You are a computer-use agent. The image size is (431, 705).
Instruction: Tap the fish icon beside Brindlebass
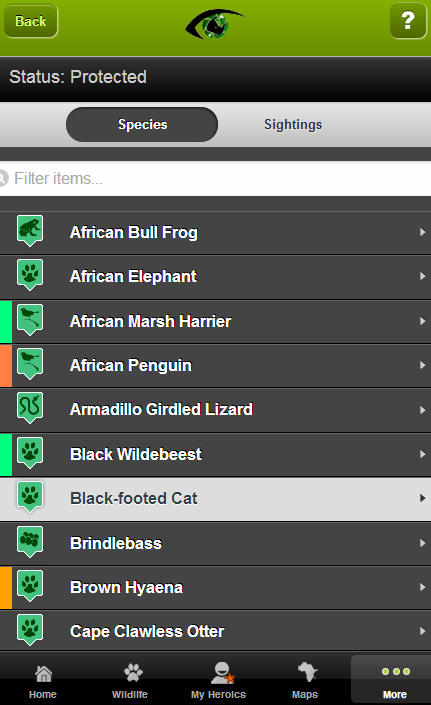[x=30, y=541]
